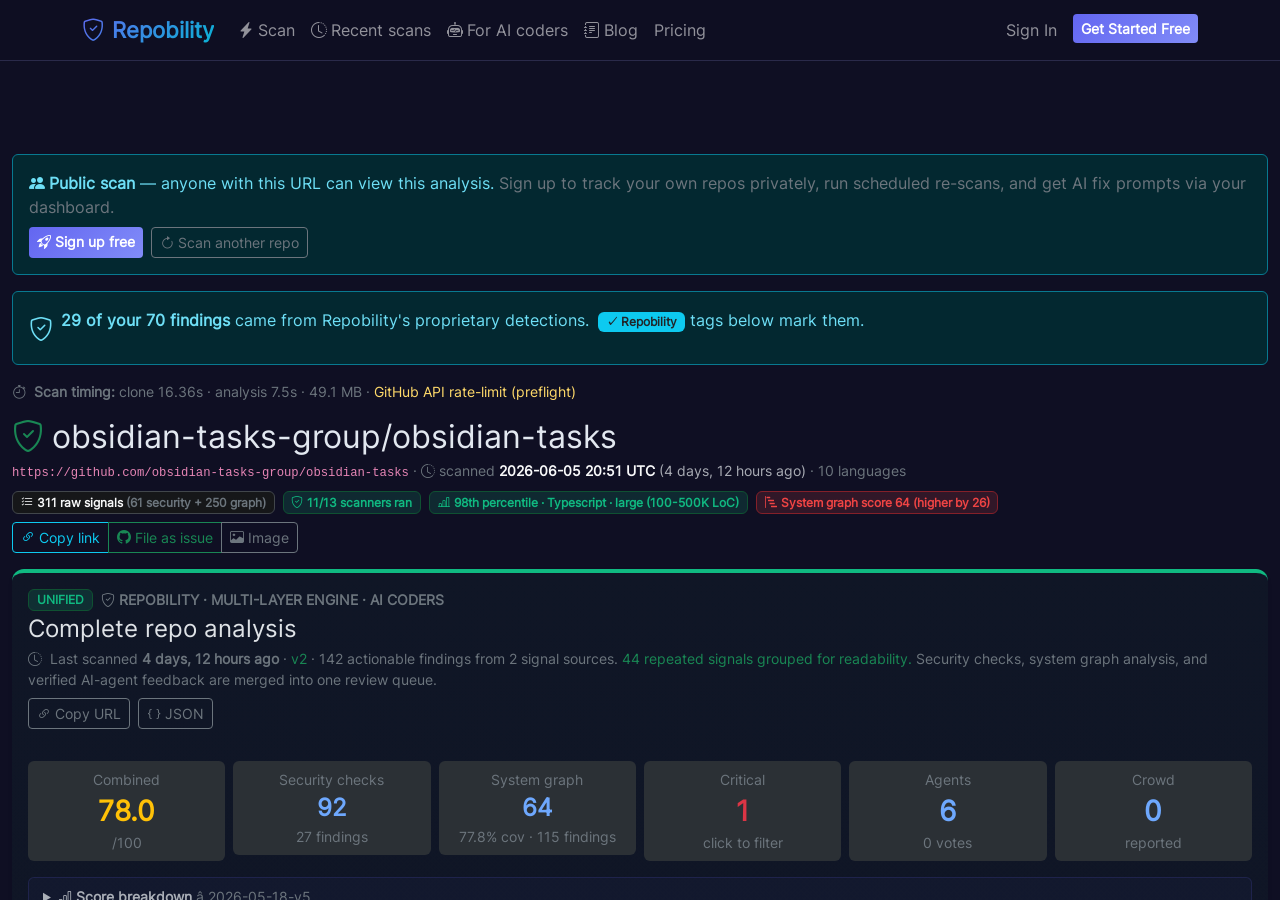
Task: Click the UNIFIED badge
Action: 60,600
